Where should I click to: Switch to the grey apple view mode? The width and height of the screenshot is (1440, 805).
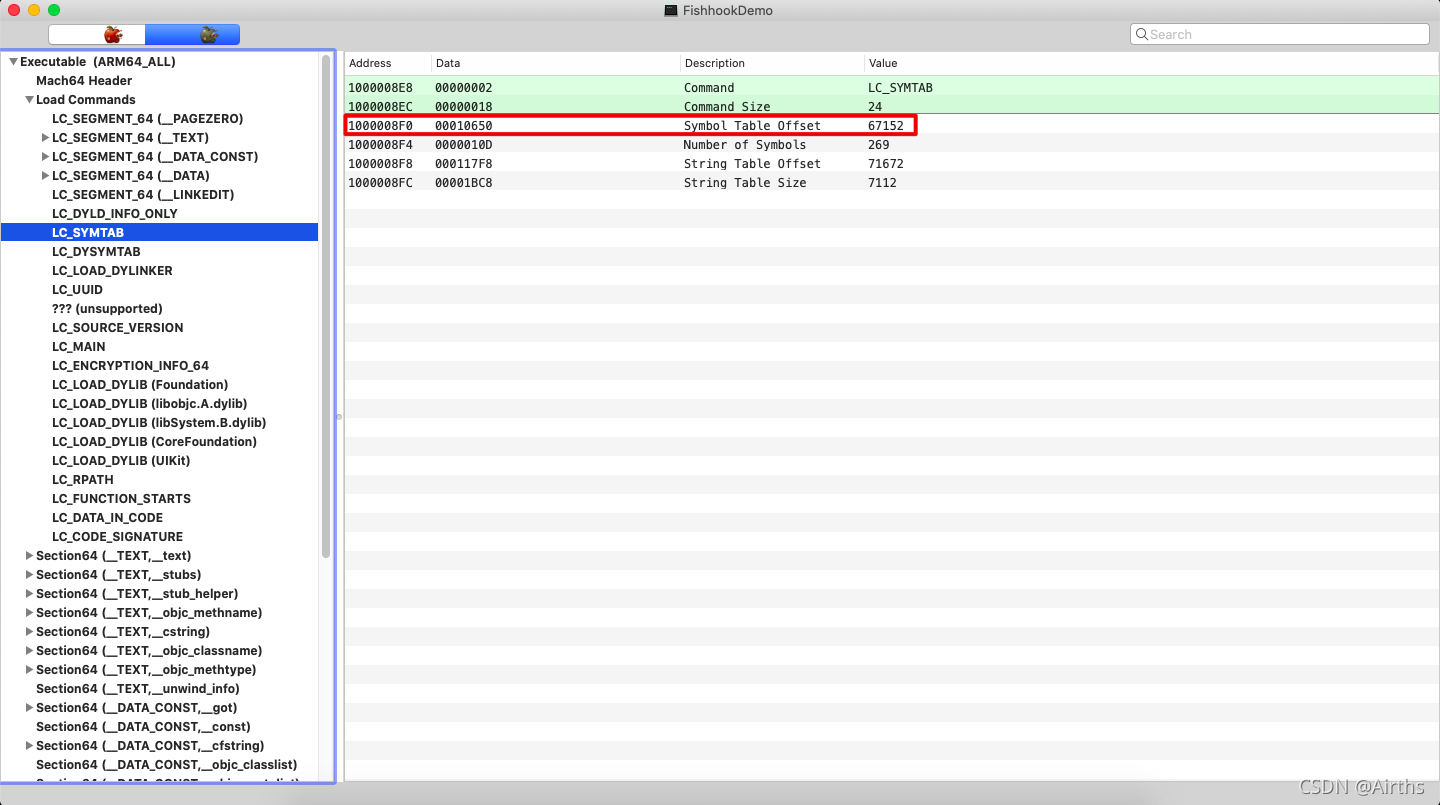(x=192, y=35)
